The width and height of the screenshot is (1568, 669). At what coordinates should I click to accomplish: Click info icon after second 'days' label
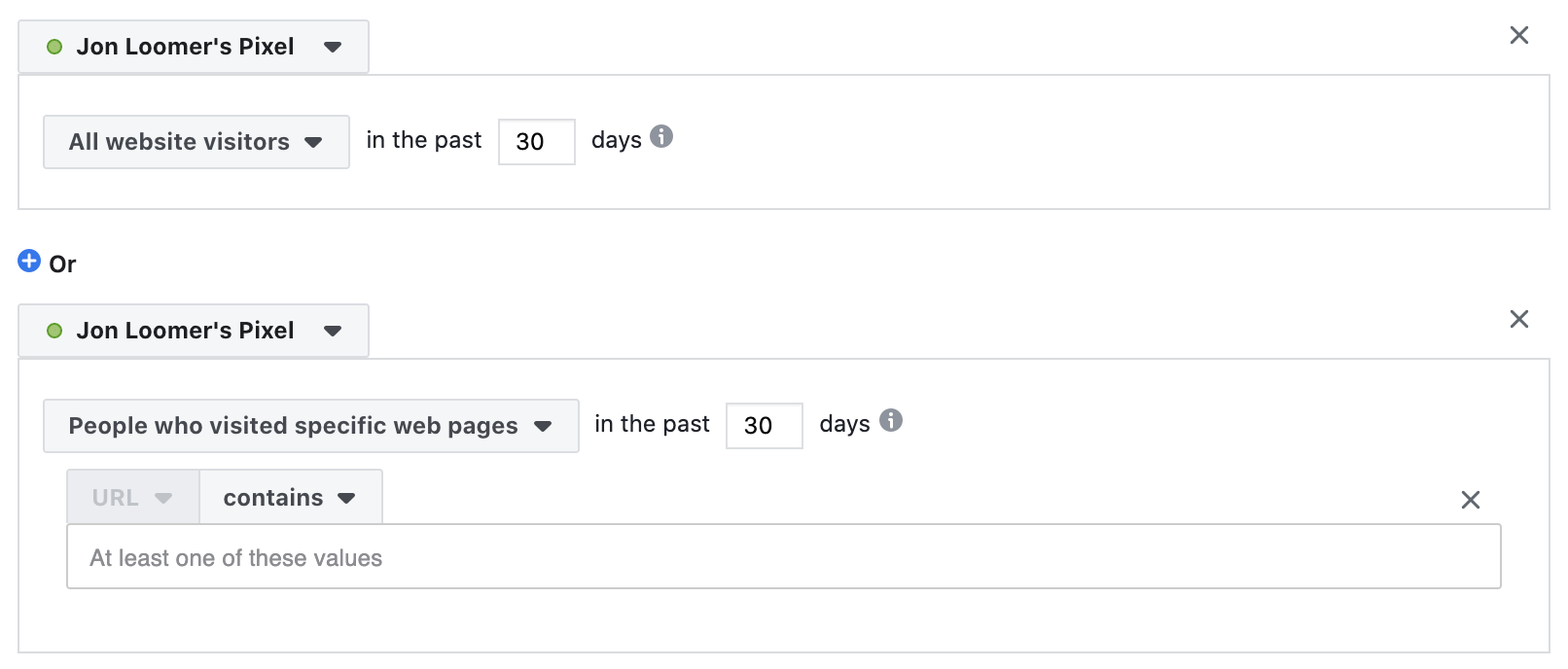(891, 420)
